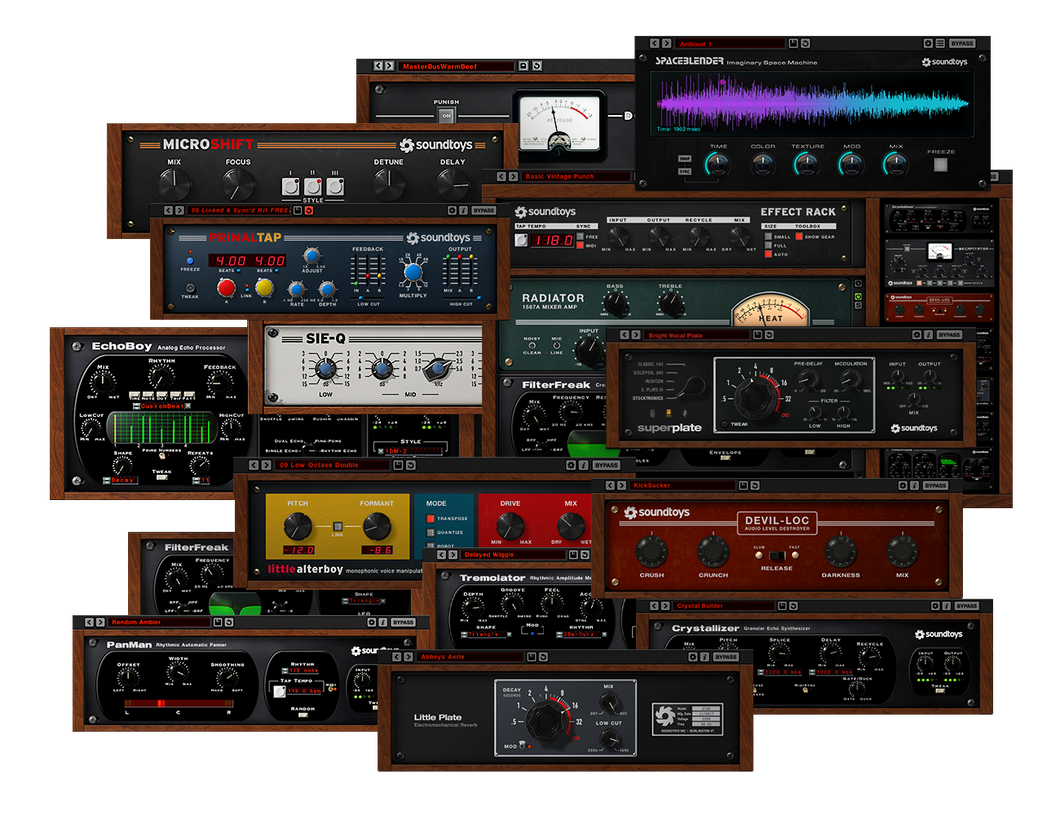Image resolution: width=1060 pixels, height=819 pixels.
Task: Bypass the Devil-Loc plugin
Action: coord(935,485)
